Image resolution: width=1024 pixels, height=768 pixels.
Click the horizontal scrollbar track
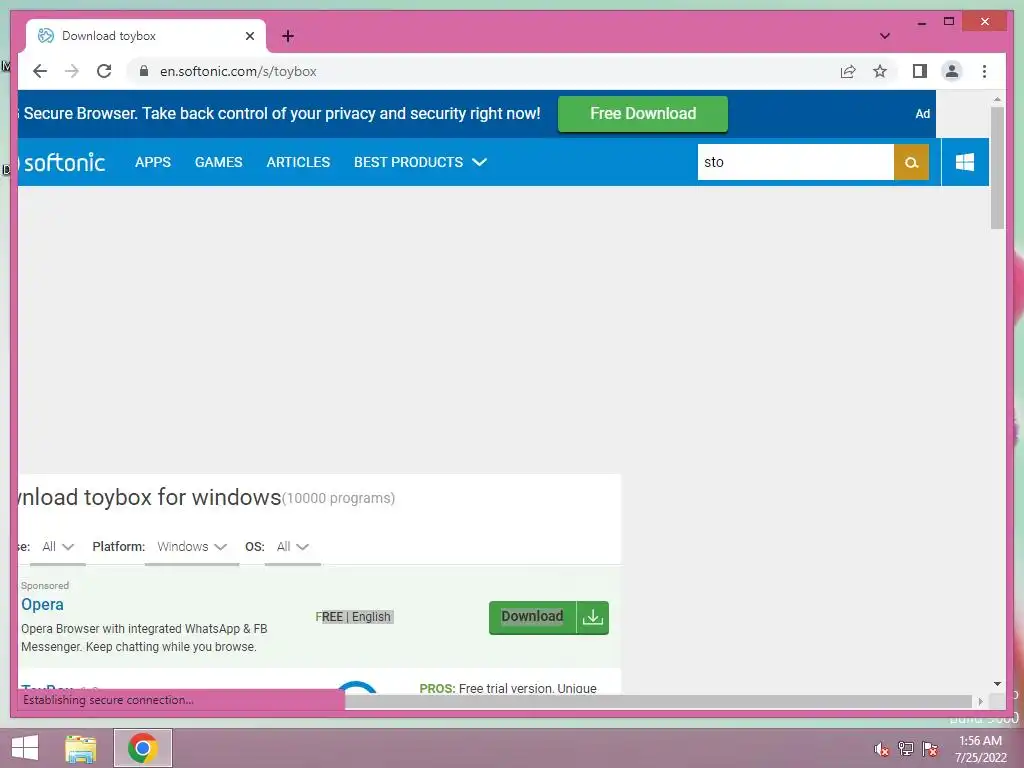[658, 701]
